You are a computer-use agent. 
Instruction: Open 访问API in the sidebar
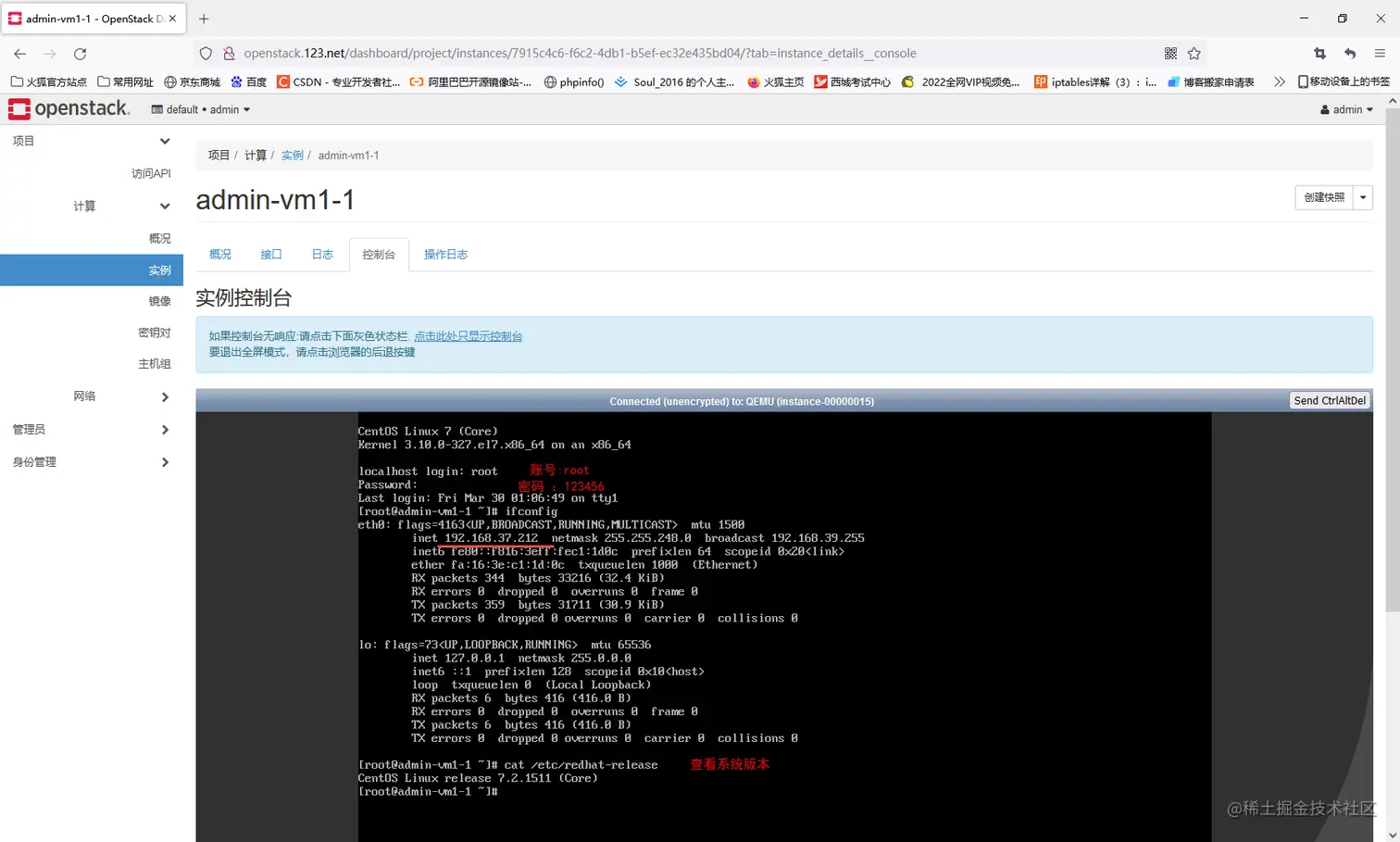151,173
